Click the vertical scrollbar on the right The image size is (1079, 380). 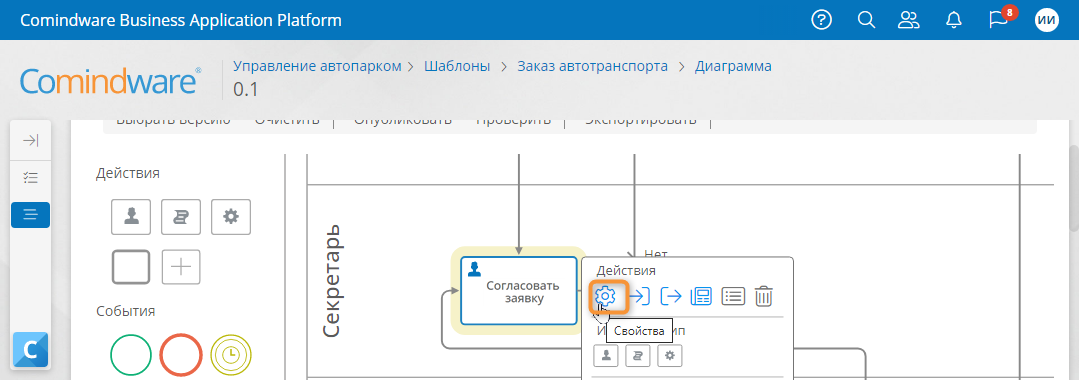click(x=1073, y=189)
